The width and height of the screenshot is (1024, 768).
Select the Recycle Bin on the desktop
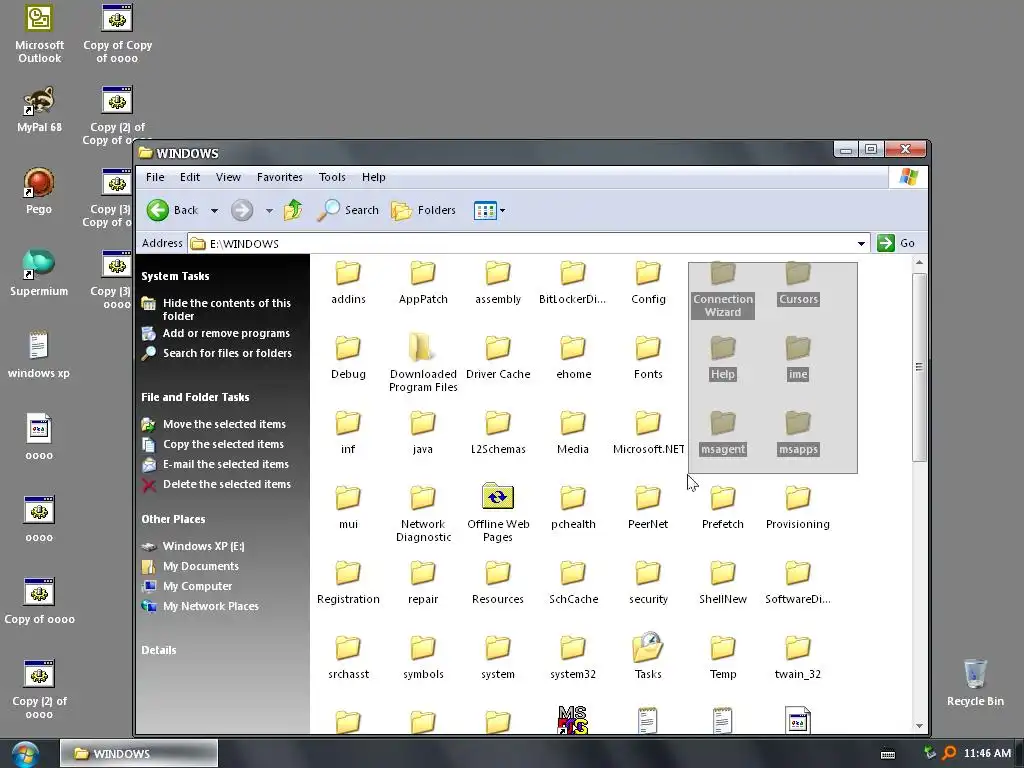[x=975, y=683]
